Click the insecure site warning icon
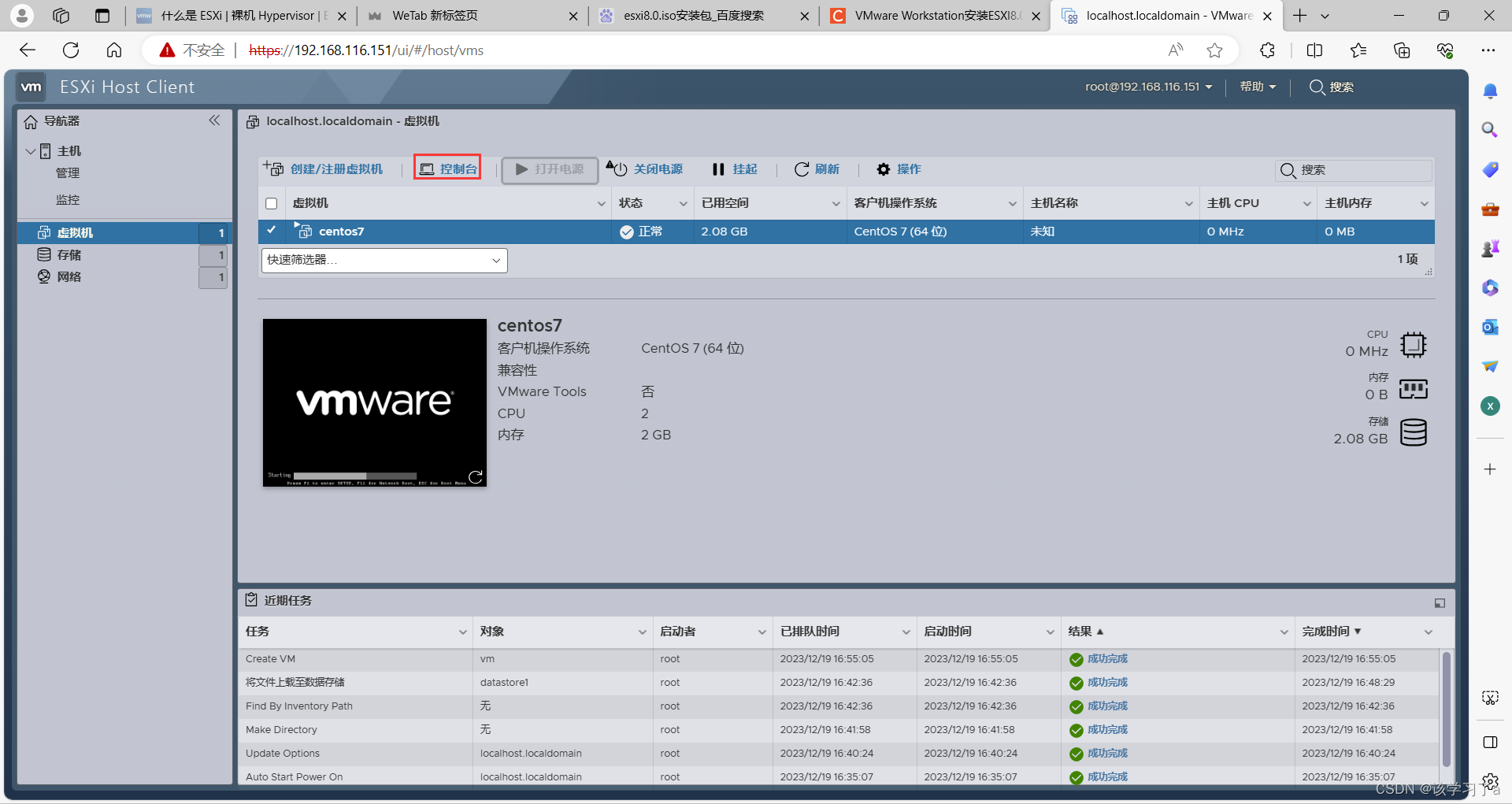Screen dimensions: 1512x804 [x=167, y=50]
